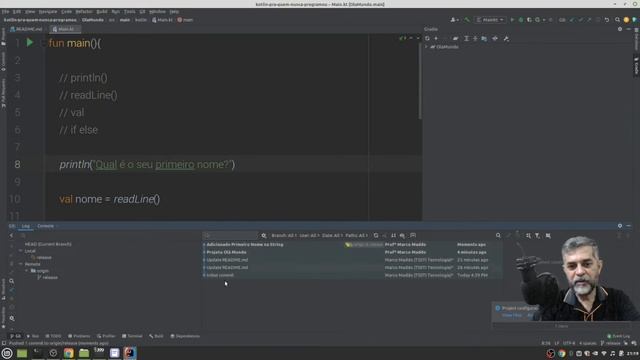
Task: Hide Git branches pane with back arrow
Action: coord(11,236)
